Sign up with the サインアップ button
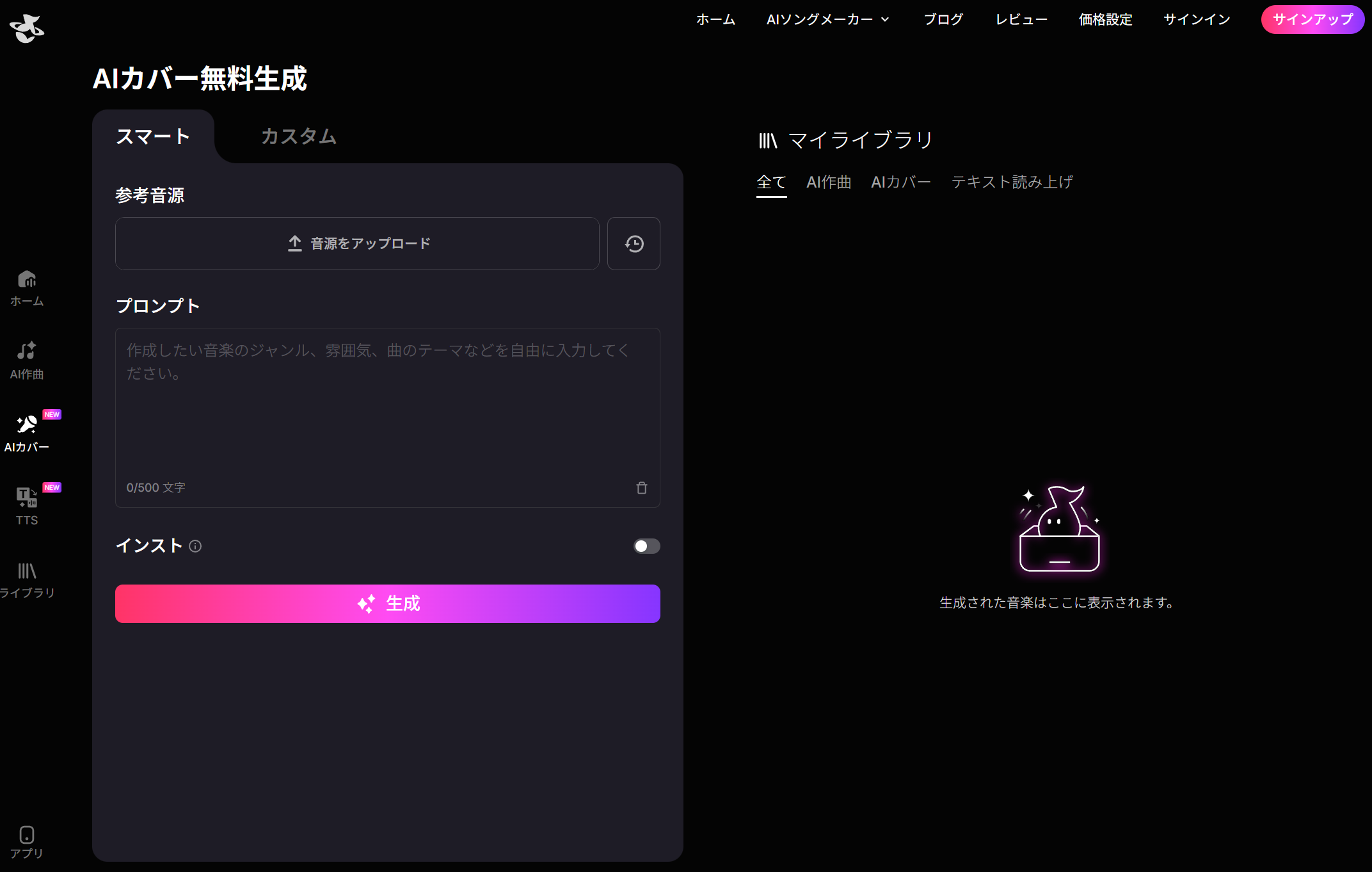Viewport: 1372px width, 872px height. (x=1312, y=20)
